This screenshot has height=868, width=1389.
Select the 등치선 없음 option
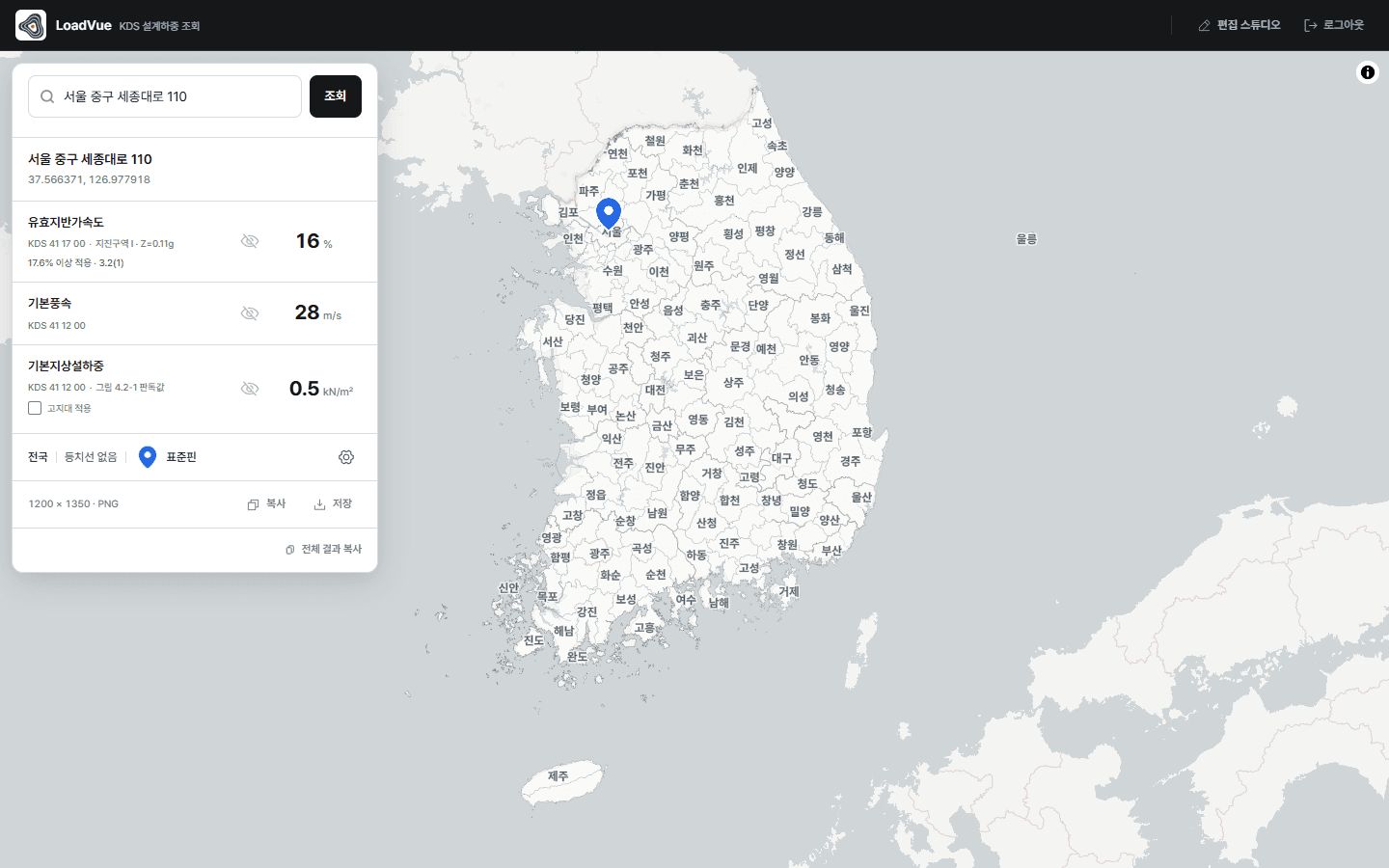click(x=91, y=457)
